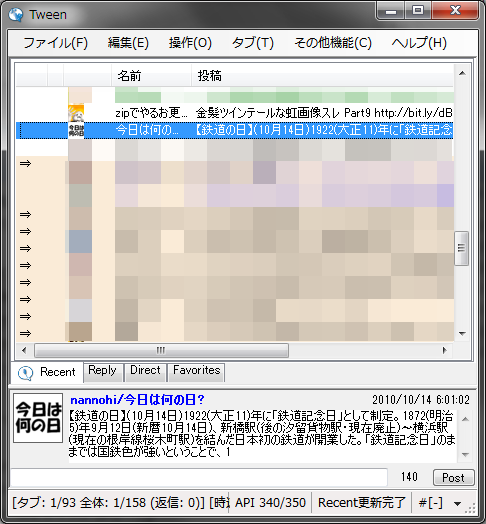Click the tweet list vertical scrollbar thumb
This screenshot has height=524, width=486.
(x=462, y=248)
